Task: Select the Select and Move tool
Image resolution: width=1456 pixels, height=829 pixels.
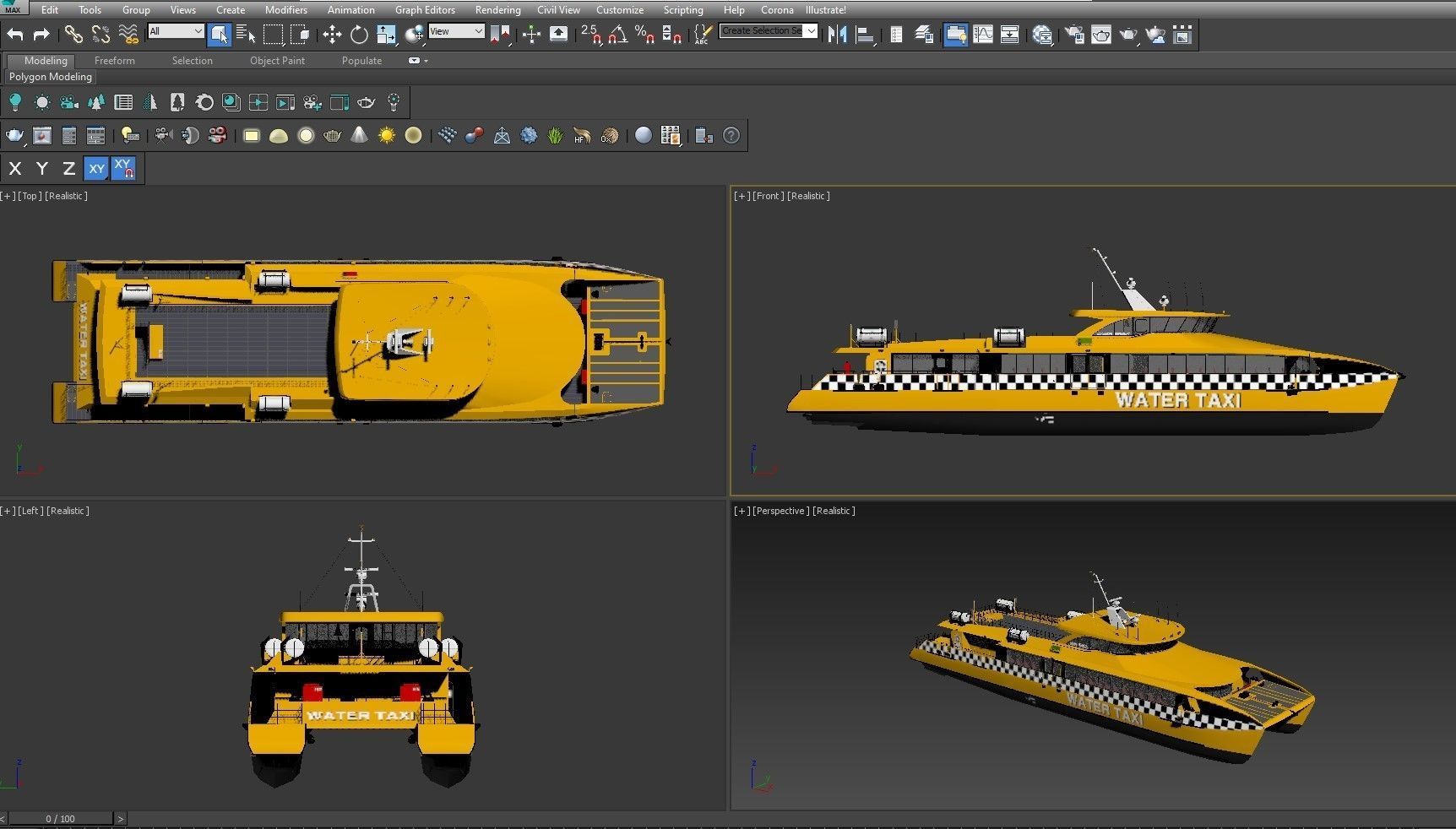Action: [332, 35]
